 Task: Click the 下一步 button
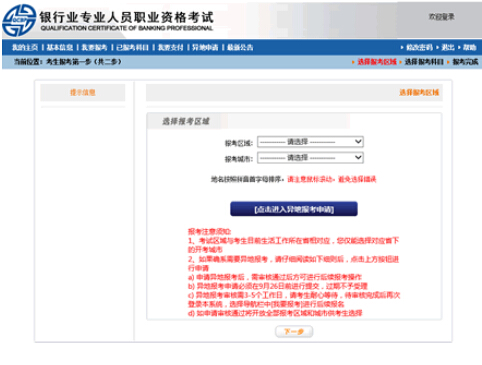tap(294, 332)
